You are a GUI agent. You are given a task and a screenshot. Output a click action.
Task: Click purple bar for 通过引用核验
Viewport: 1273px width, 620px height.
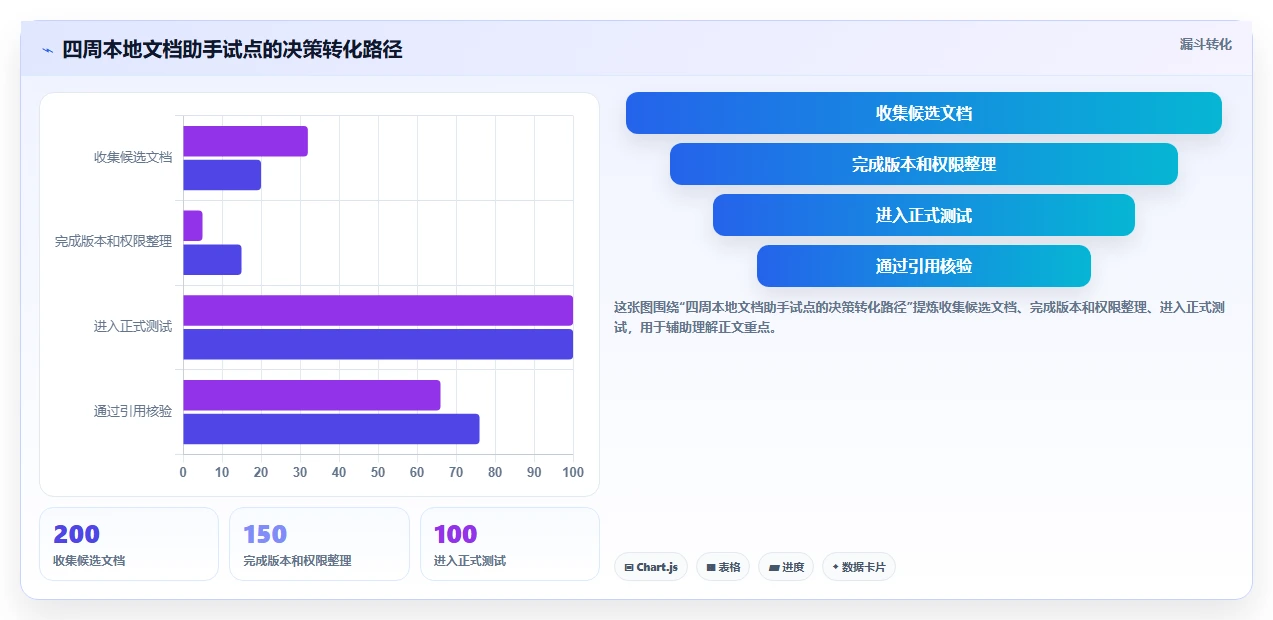312,395
